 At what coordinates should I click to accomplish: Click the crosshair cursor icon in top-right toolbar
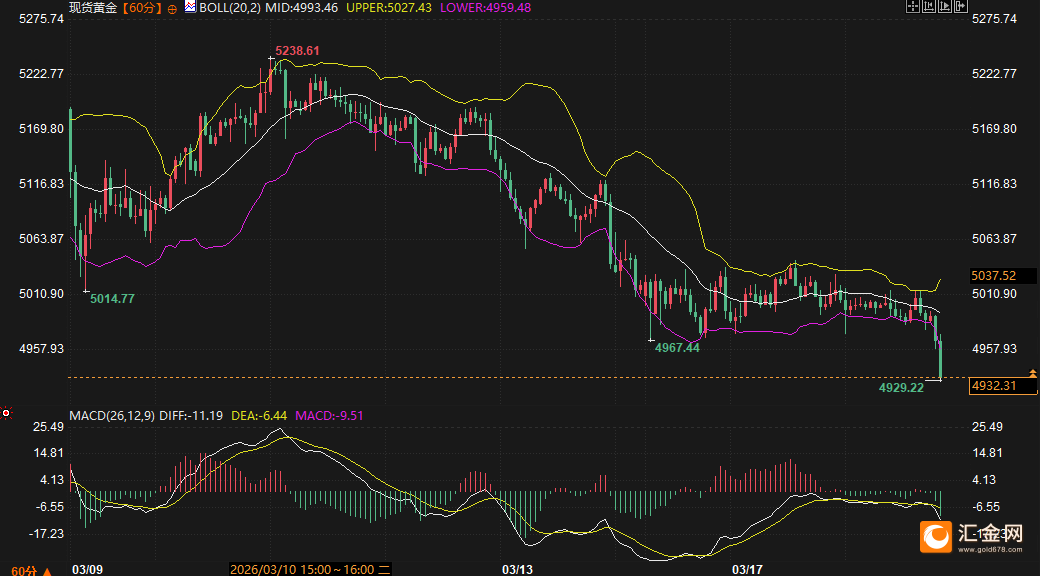pos(912,7)
